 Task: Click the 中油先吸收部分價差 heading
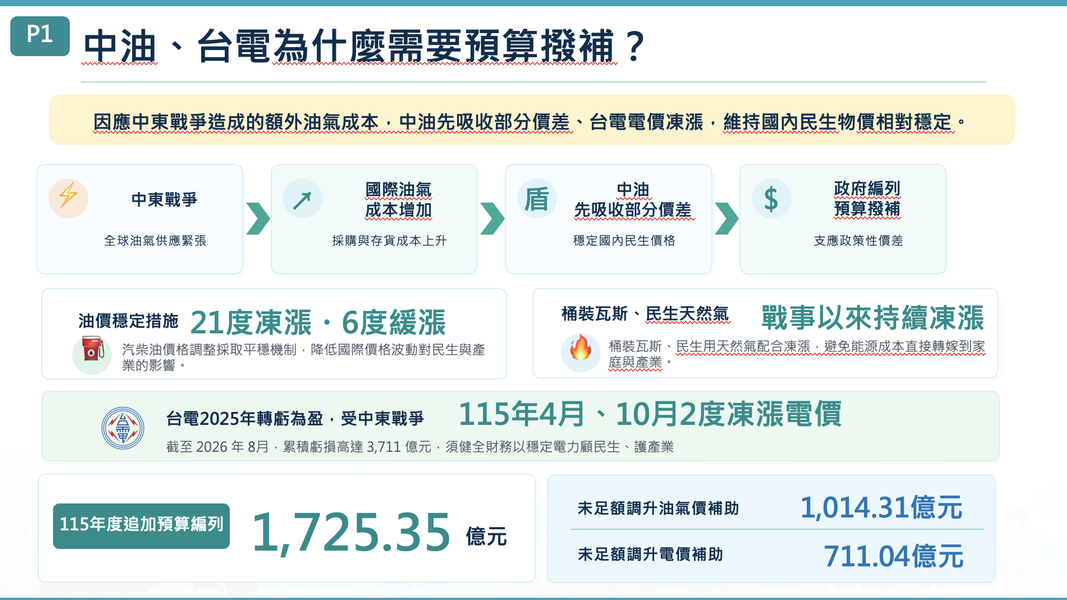[x=632, y=199]
